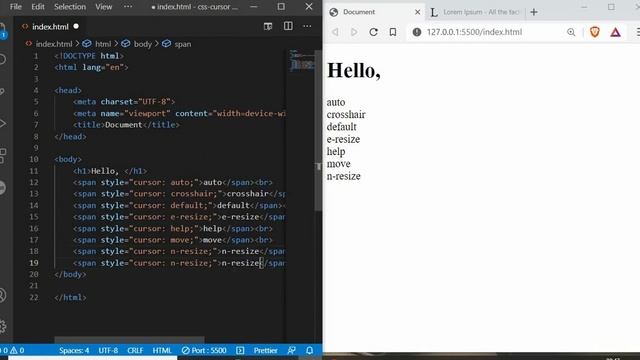Open the Edit menu in VS Code
Image resolution: width=640 pixels, height=360 pixels.
pos(38,7)
